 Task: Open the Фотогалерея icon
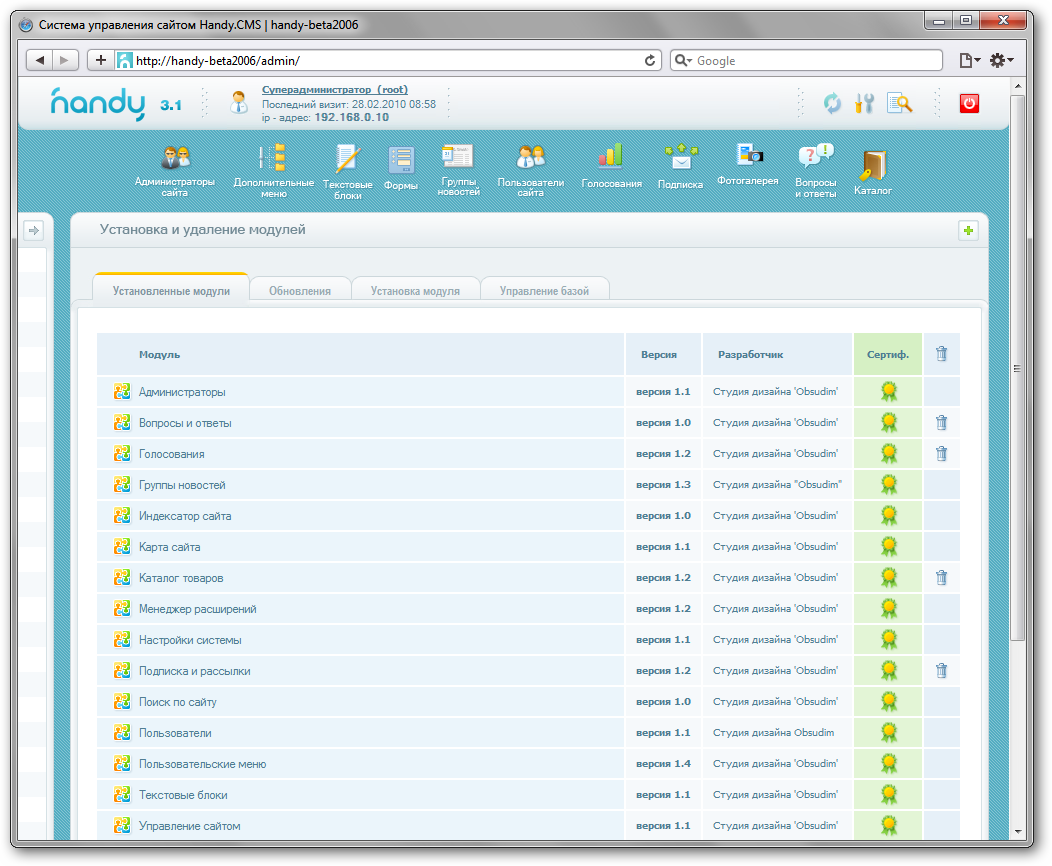tap(748, 155)
